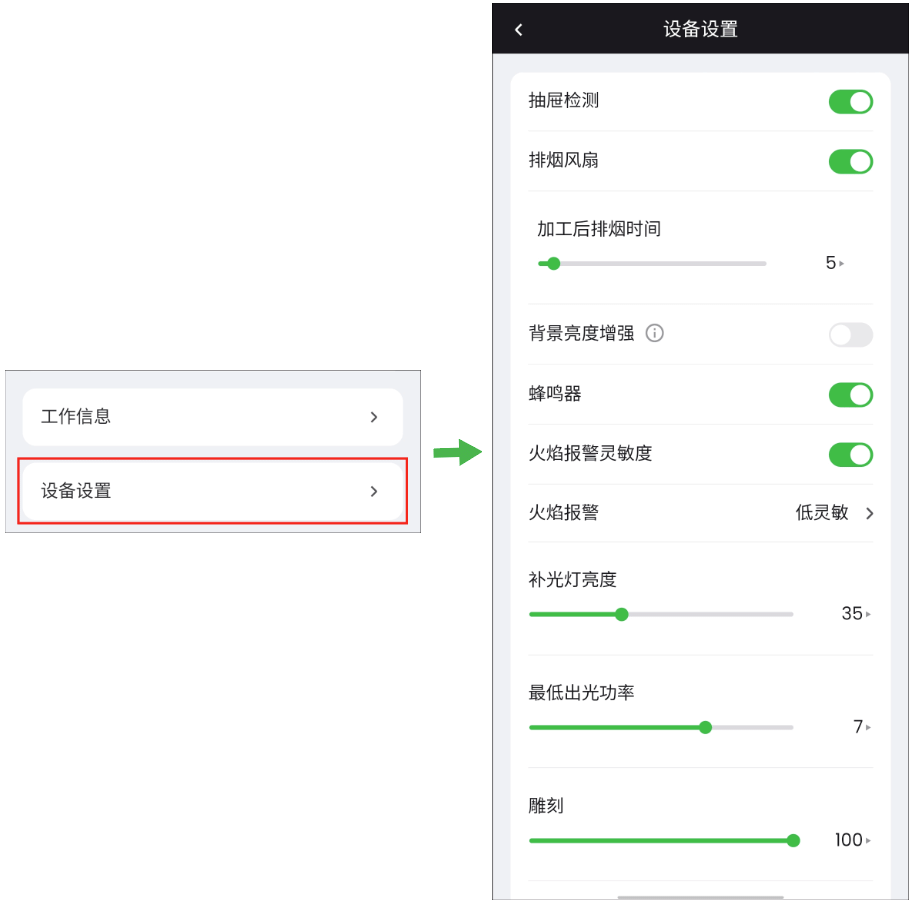Open the 工作信息 menu item
The height and width of the screenshot is (906, 914).
pyautogui.click(x=213, y=417)
